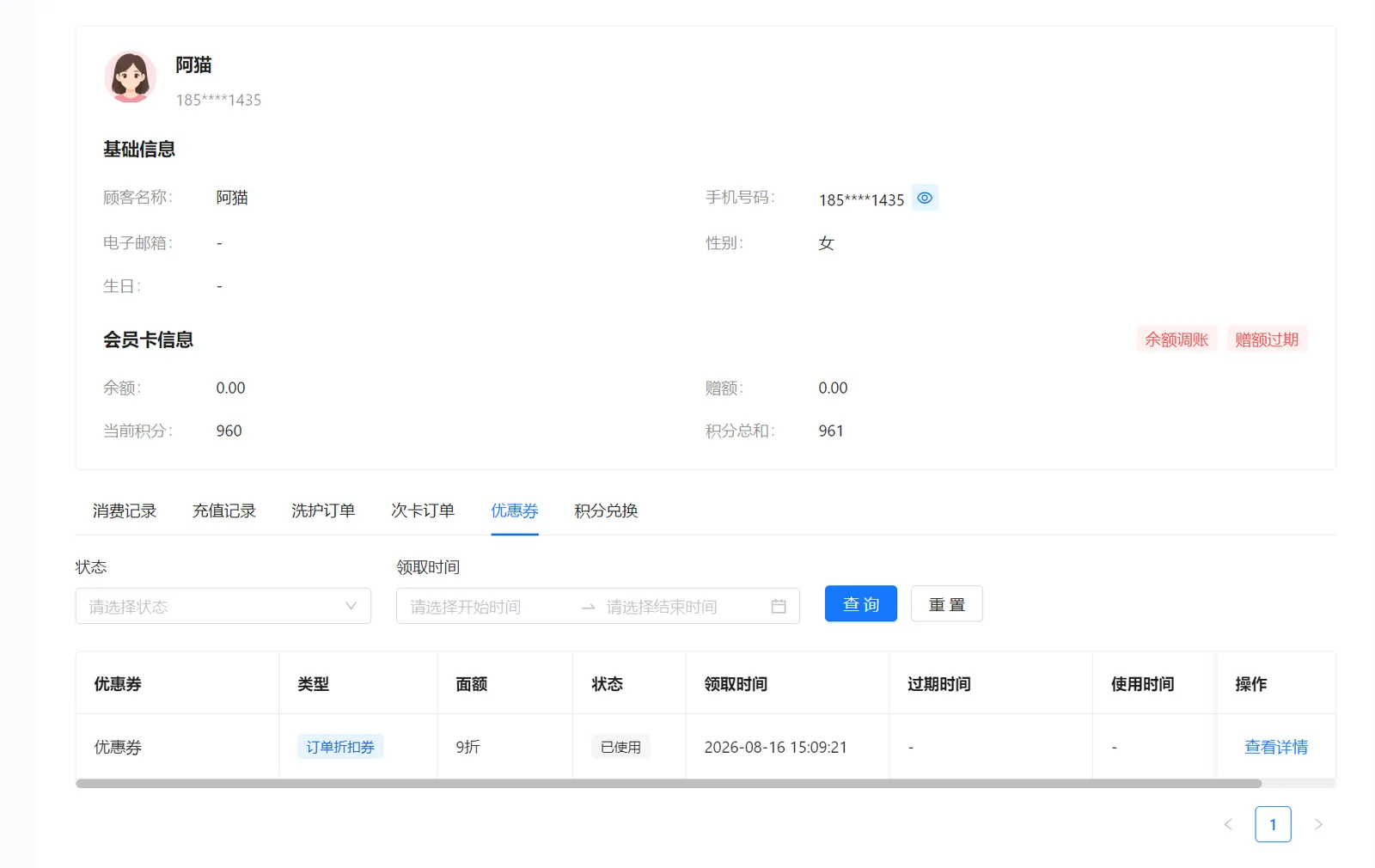Click current points value 960
Screen dimensions: 1375x868
(229, 431)
